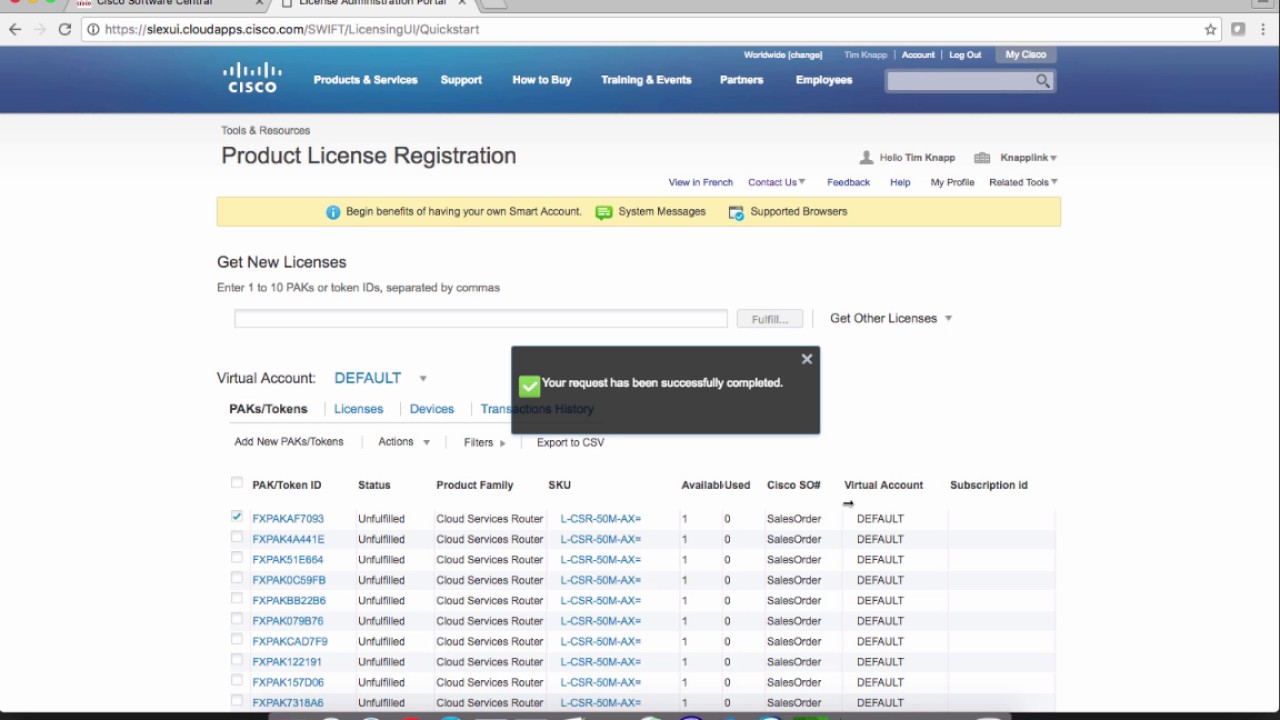Open My Profile link
Image resolution: width=1280 pixels, height=720 pixels.
tap(952, 182)
